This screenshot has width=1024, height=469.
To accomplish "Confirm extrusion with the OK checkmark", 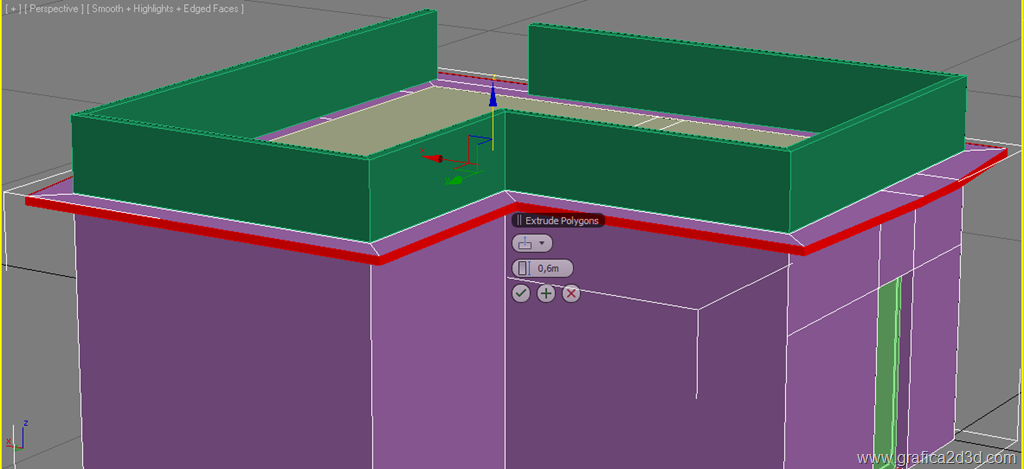I will [521, 293].
